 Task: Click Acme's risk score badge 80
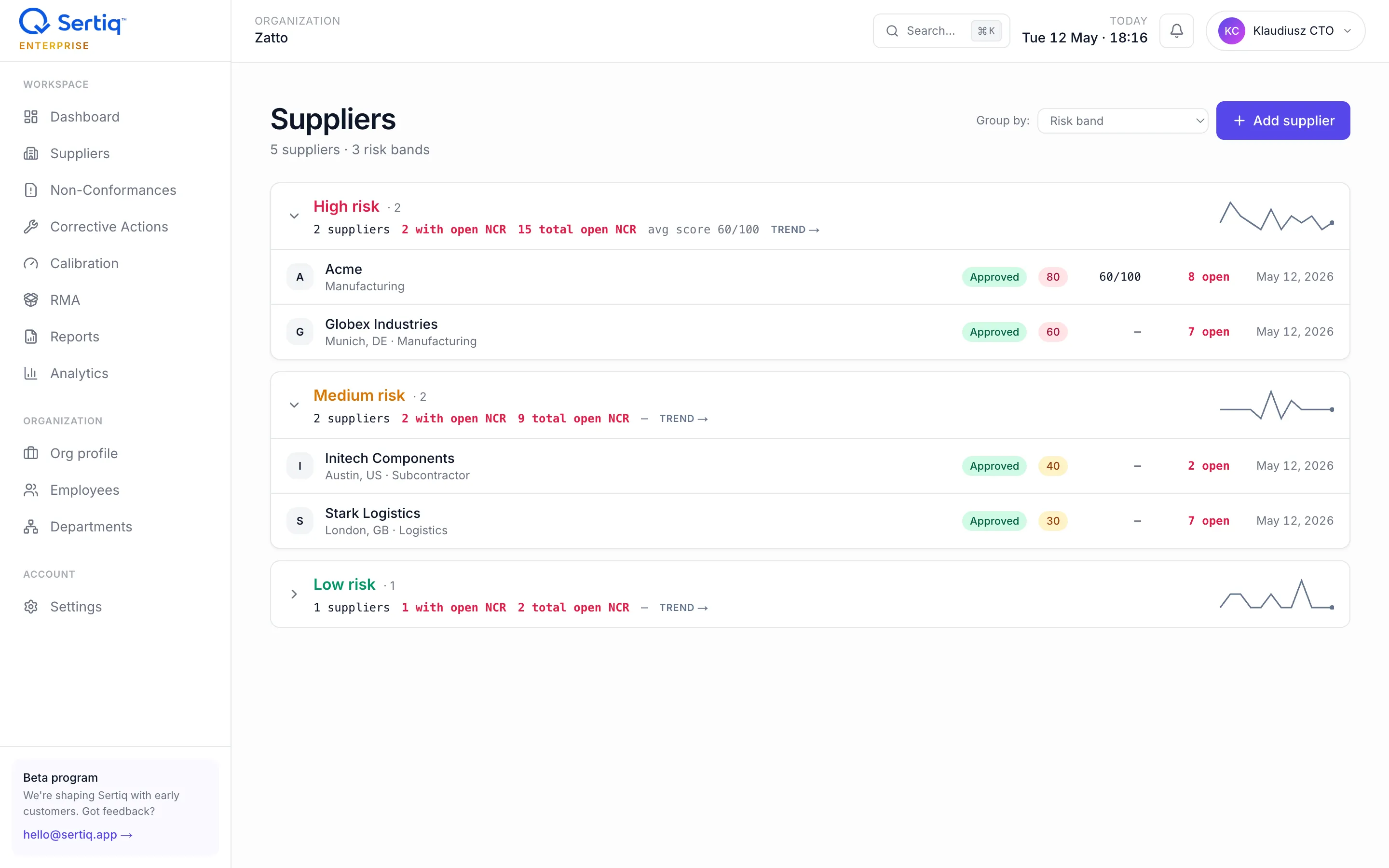(x=1053, y=277)
